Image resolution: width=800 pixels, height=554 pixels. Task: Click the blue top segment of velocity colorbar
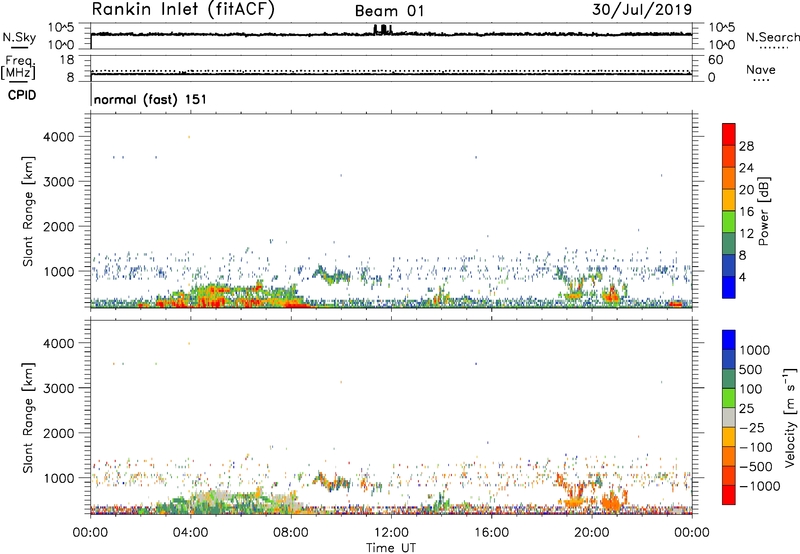729,340
